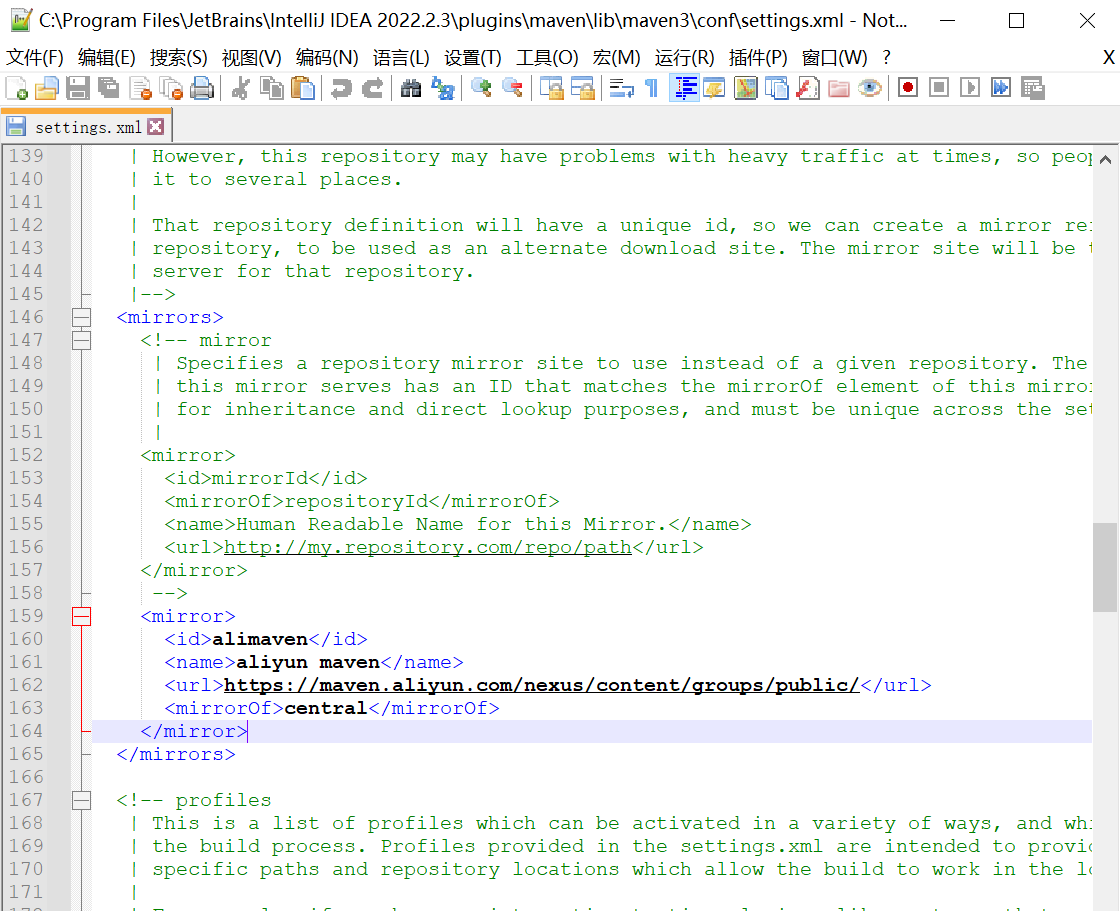1120x911 pixels.
Task: Click the text aliyun maven
Action: (x=308, y=662)
